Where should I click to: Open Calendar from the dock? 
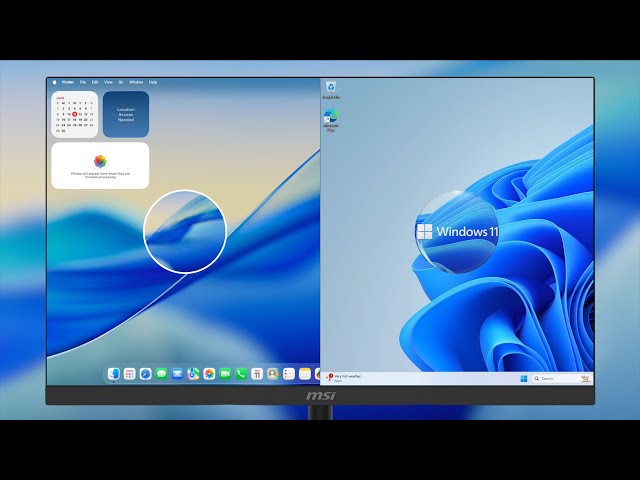257,373
